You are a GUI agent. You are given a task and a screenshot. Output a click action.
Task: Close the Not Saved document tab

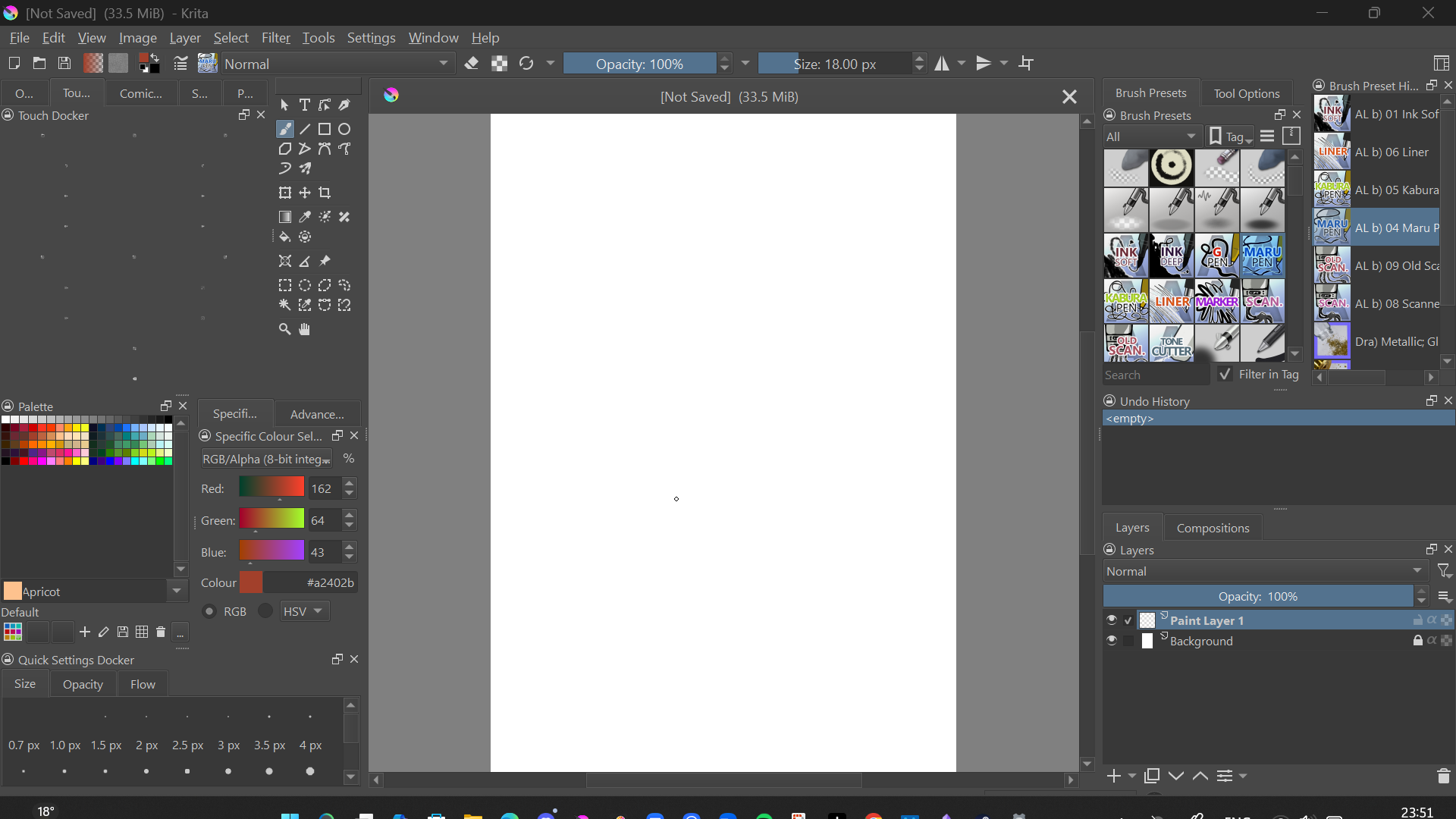[1069, 97]
